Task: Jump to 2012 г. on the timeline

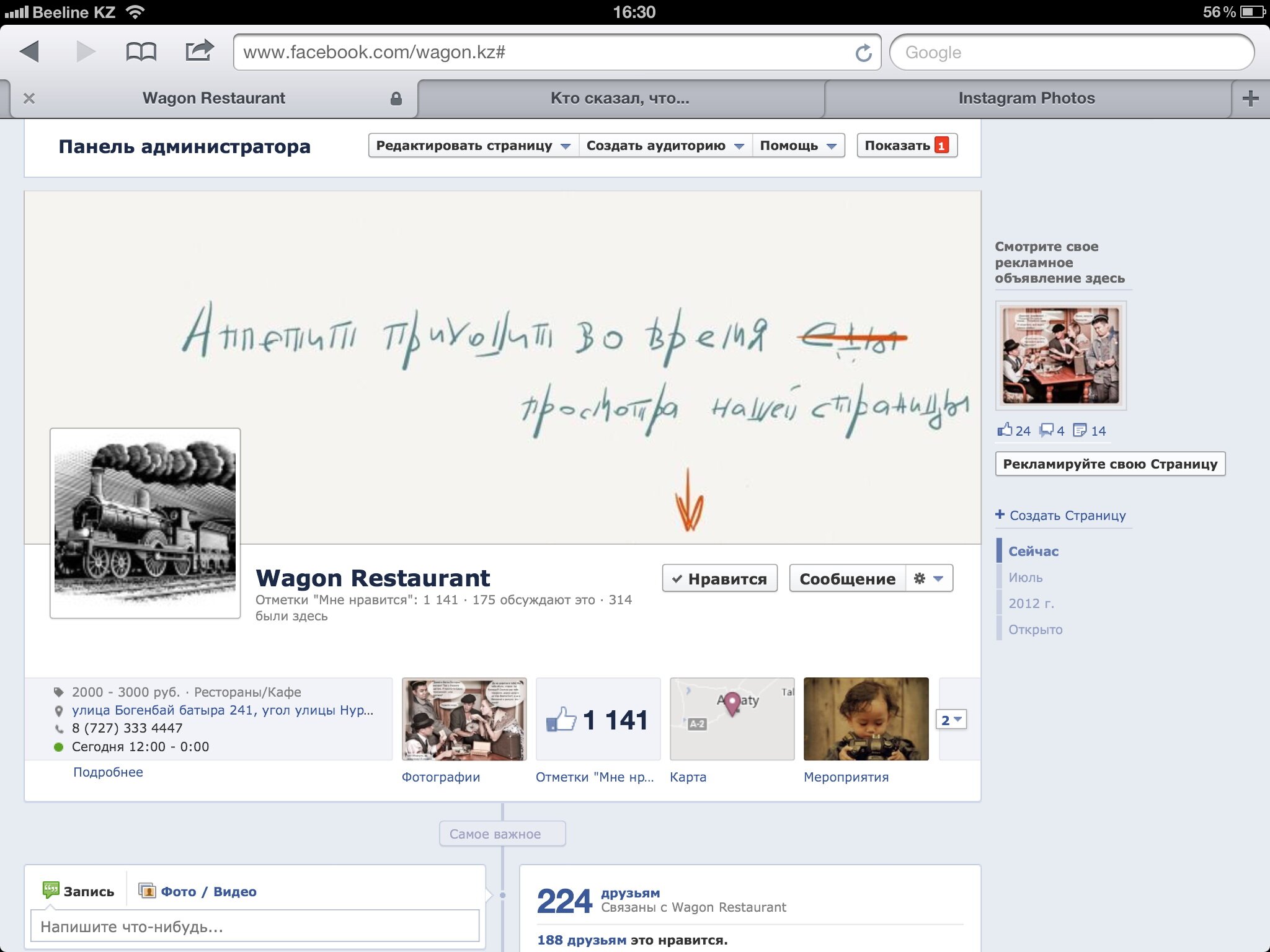Action: [x=1031, y=603]
